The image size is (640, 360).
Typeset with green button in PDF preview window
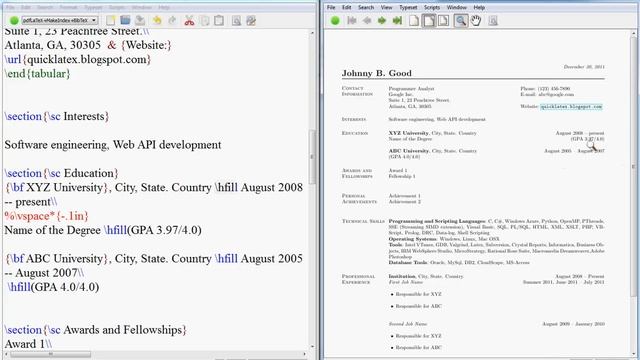335,20
